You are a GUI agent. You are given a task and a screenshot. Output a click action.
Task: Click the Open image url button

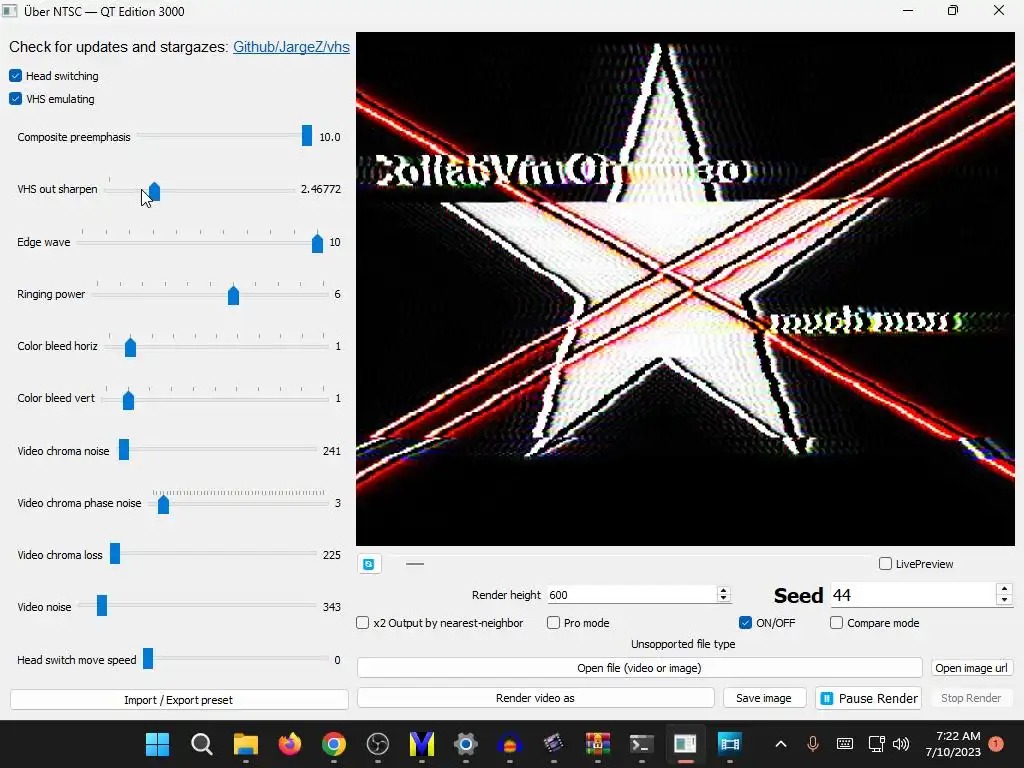[x=971, y=668]
